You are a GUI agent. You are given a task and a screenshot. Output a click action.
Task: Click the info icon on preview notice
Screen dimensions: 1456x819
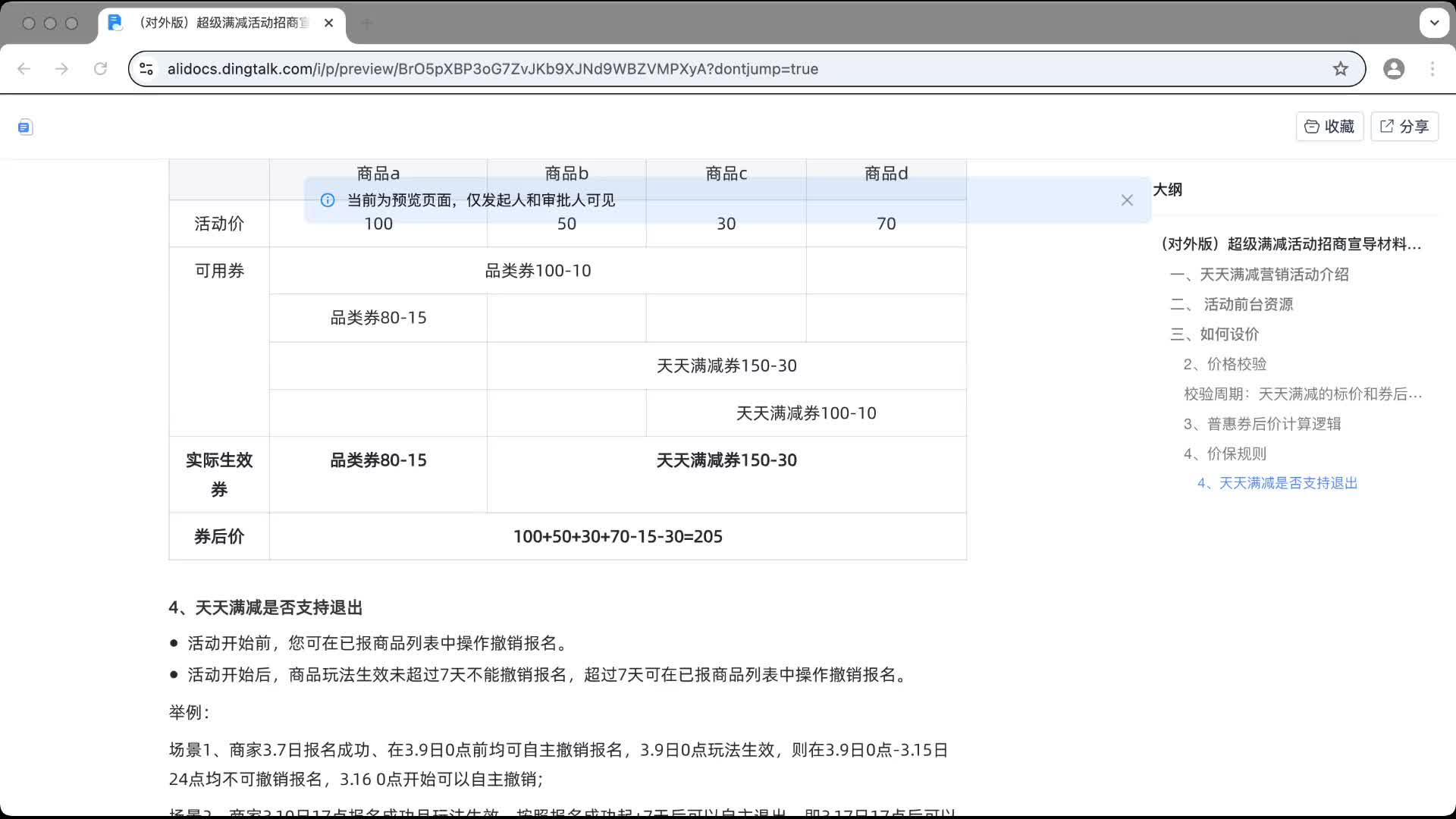click(x=327, y=200)
